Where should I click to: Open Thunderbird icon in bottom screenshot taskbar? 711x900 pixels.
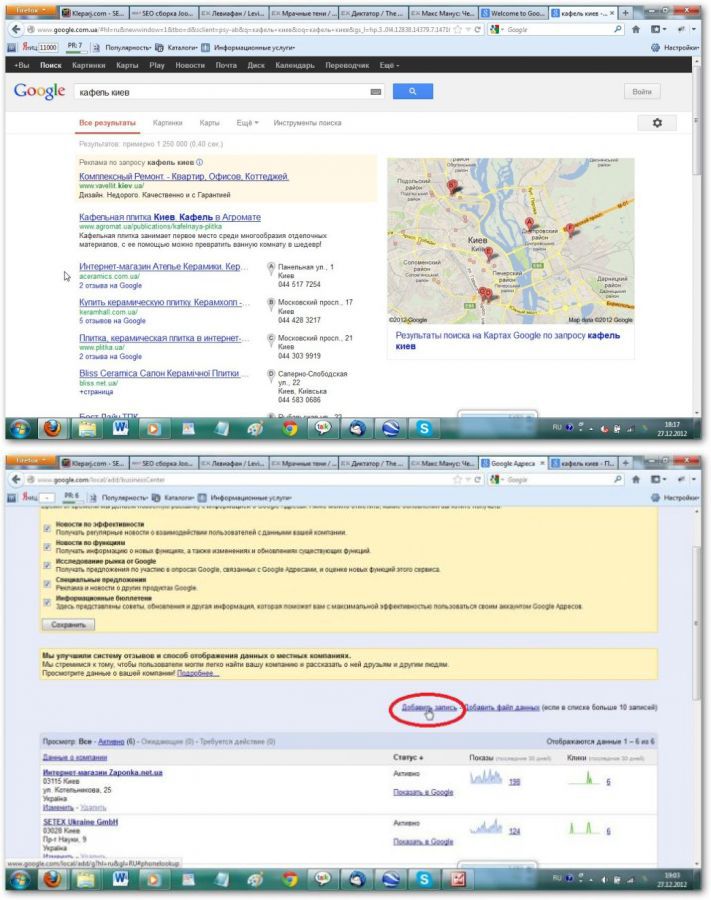[x=357, y=879]
